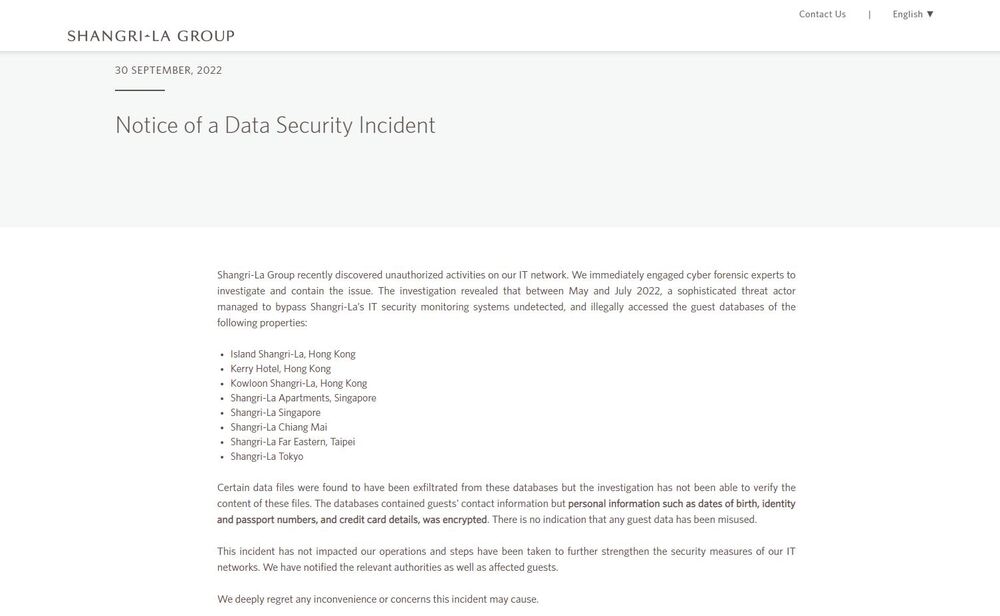Click the Shangri-La Apartments, Singapore list item
The width and height of the screenshot is (1000, 616).
click(303, 398)
